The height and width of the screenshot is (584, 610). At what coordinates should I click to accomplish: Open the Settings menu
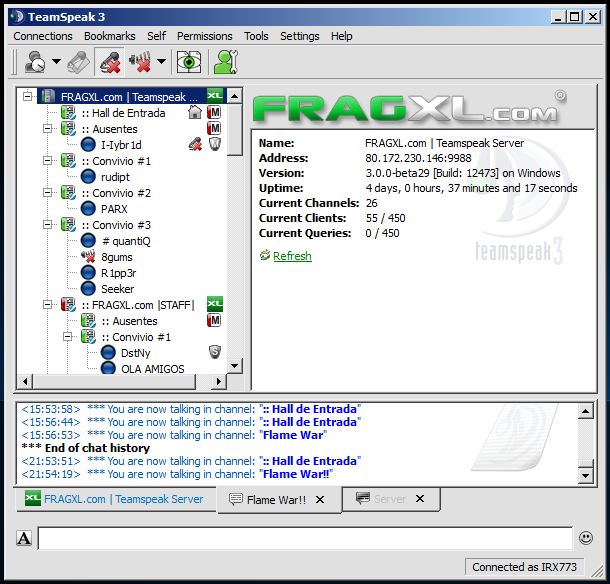[300, 36]
